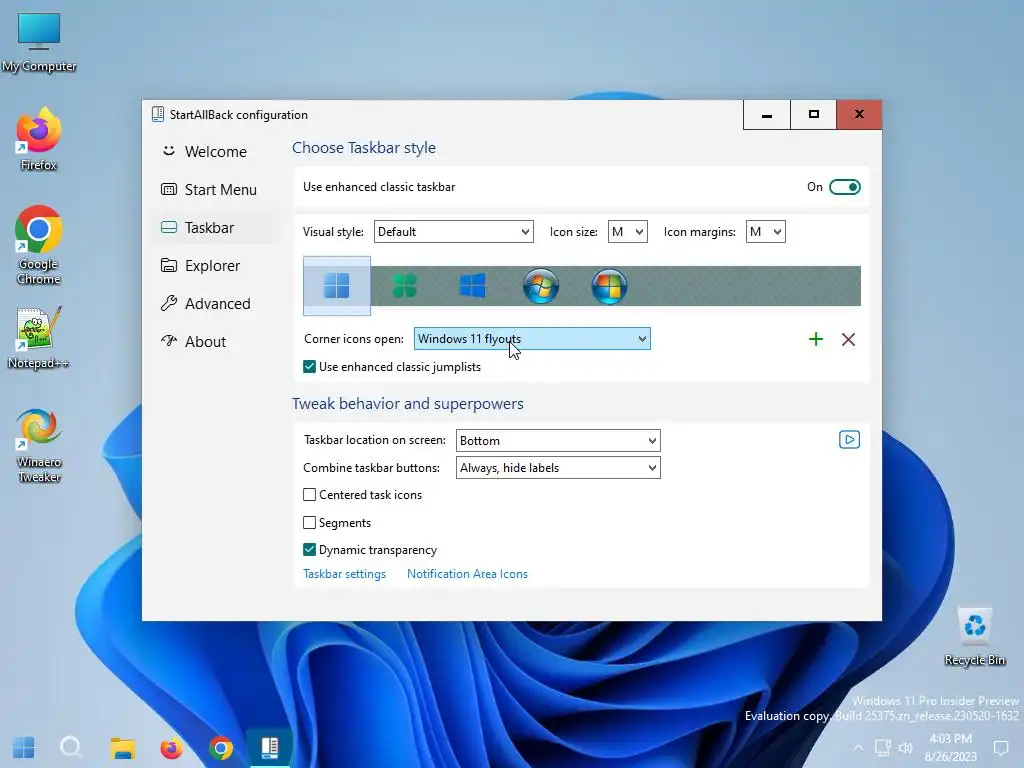
Task: Select the Firefox desktop shortcut
Action: coord(39,140)
